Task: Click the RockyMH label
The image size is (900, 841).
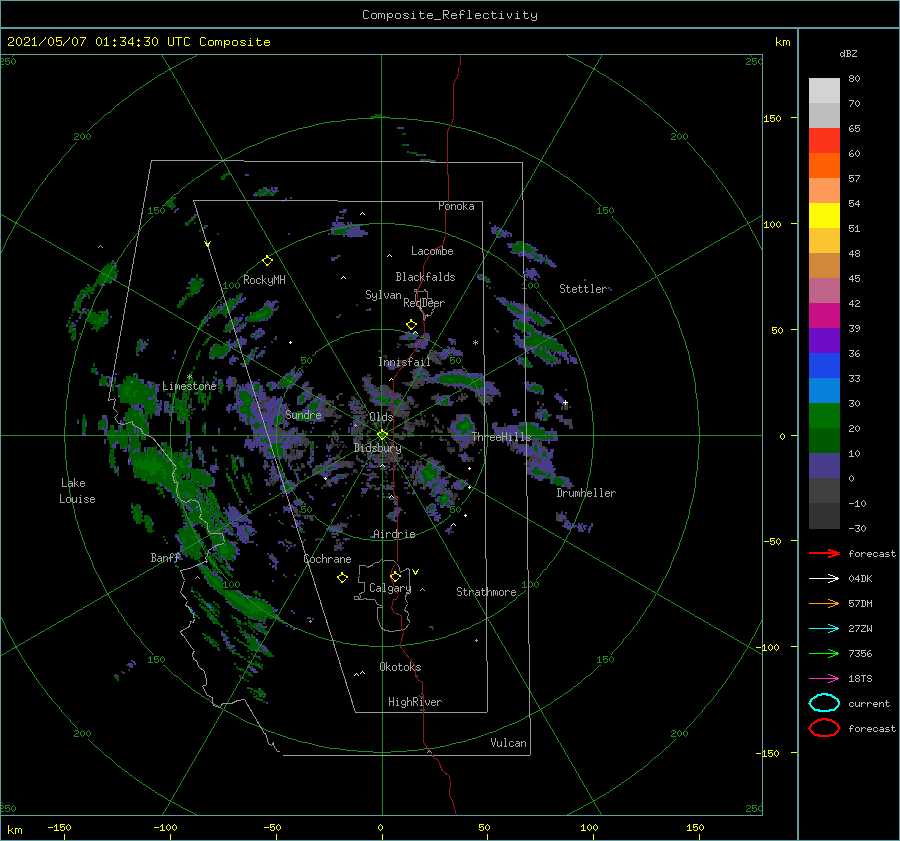Action: [264, 280]
